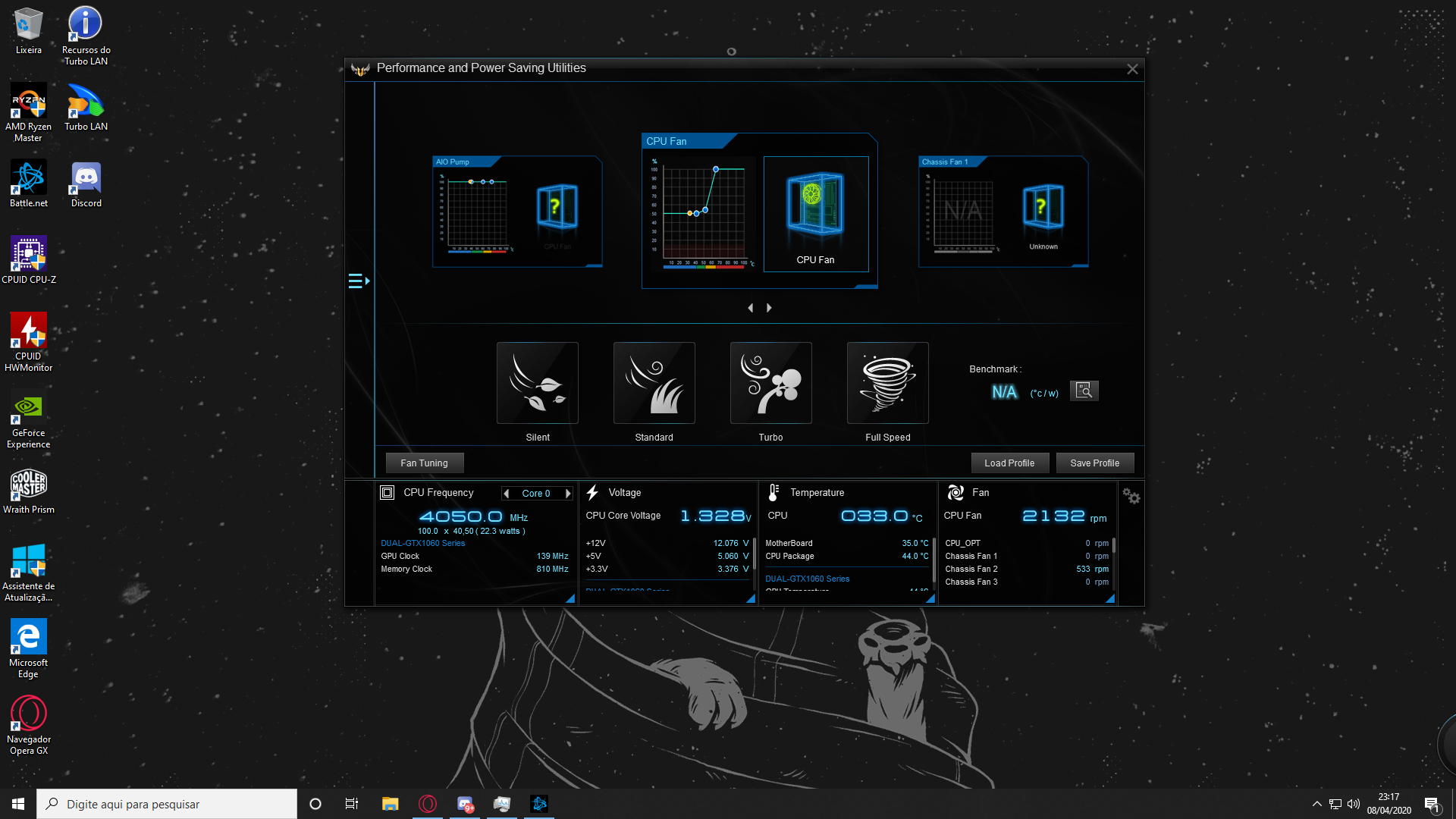Open Recursos do Turbo LAN shortcut
This screenshot has height=819, width=1456.
pos(86,36)
